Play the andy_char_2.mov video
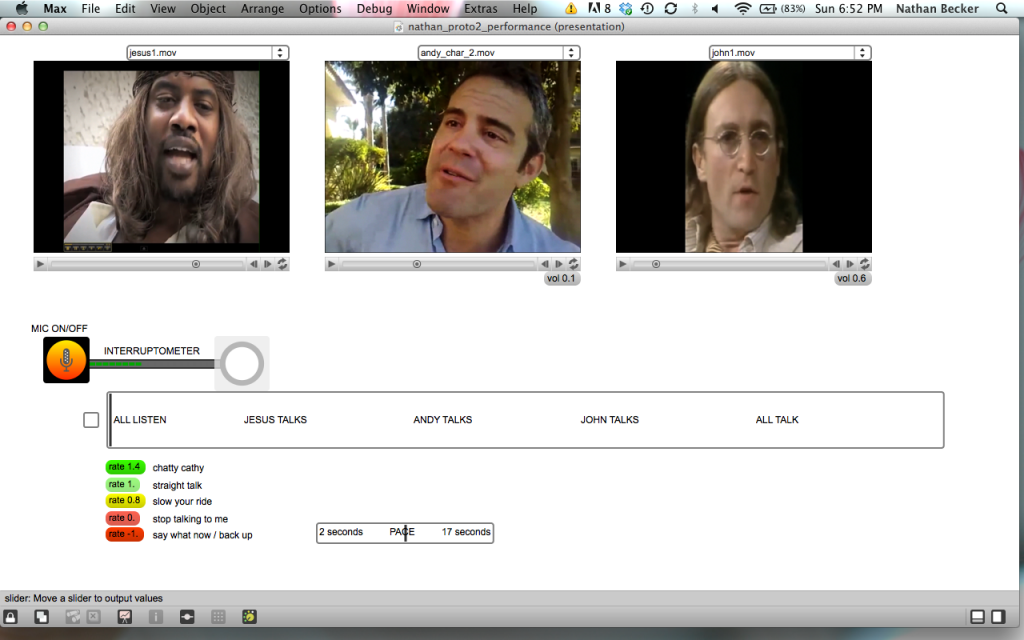The height and width of the screenshot is (640, 1024). coord(332,264)
